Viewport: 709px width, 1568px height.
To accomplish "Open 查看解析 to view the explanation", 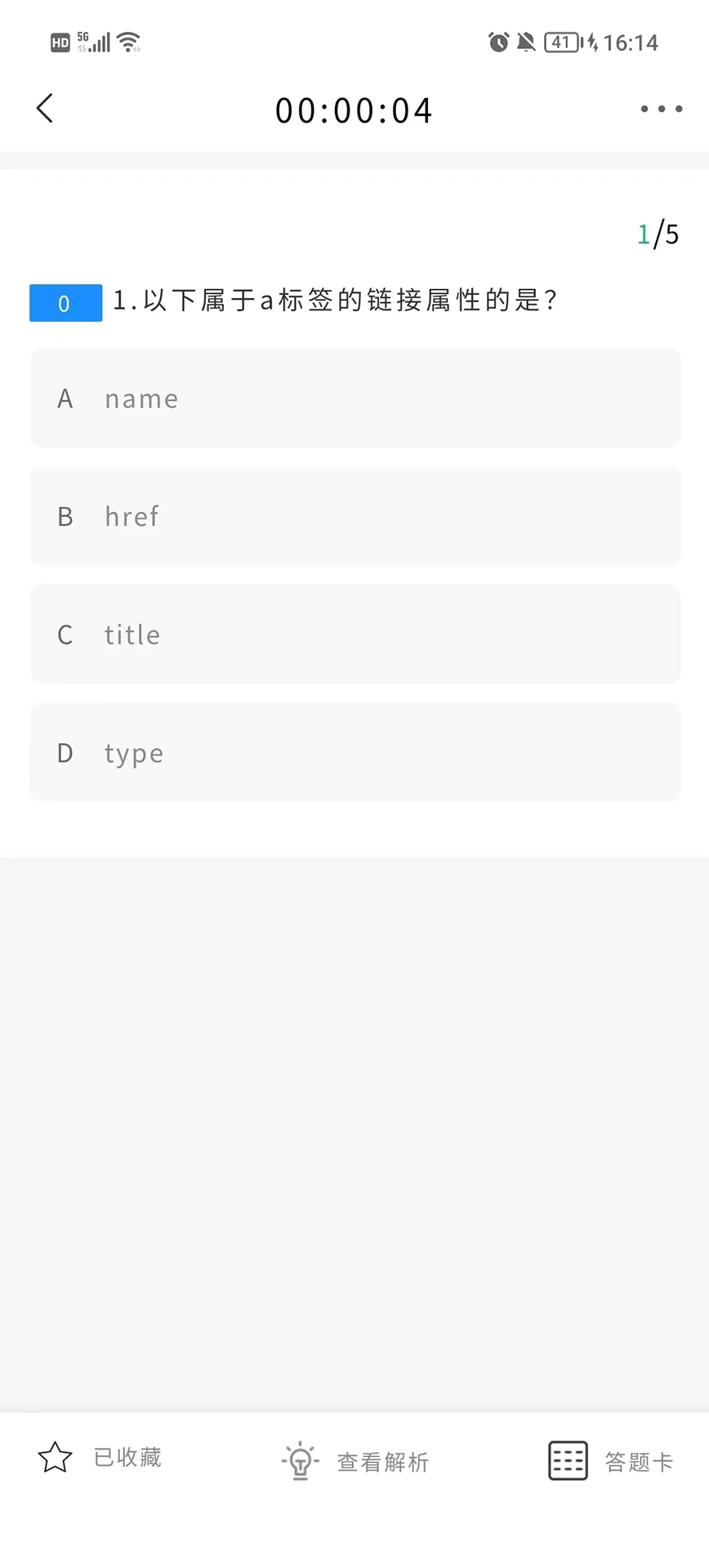I will coord(382,1462).
